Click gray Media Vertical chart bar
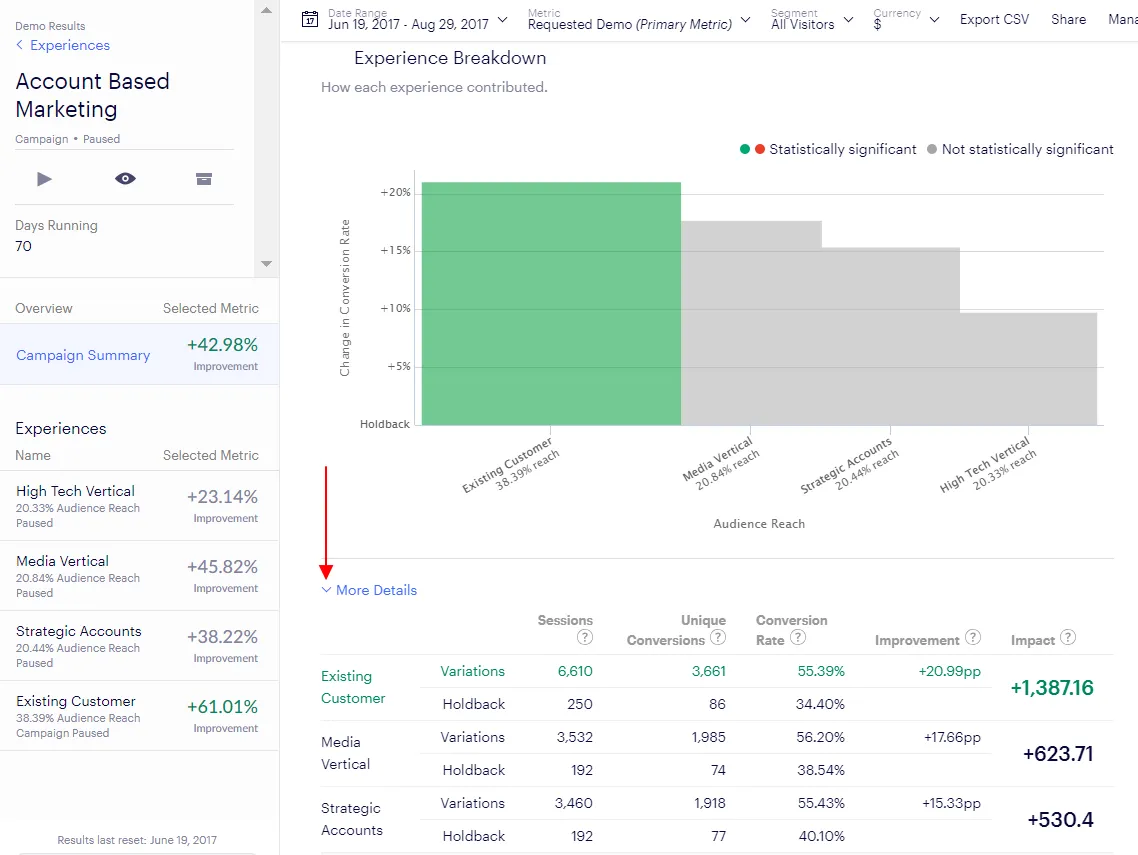 click(751, 323)
